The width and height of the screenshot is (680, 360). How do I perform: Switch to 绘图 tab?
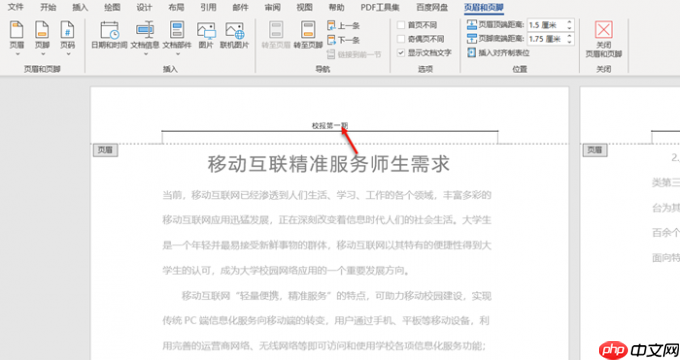(112, 7)
